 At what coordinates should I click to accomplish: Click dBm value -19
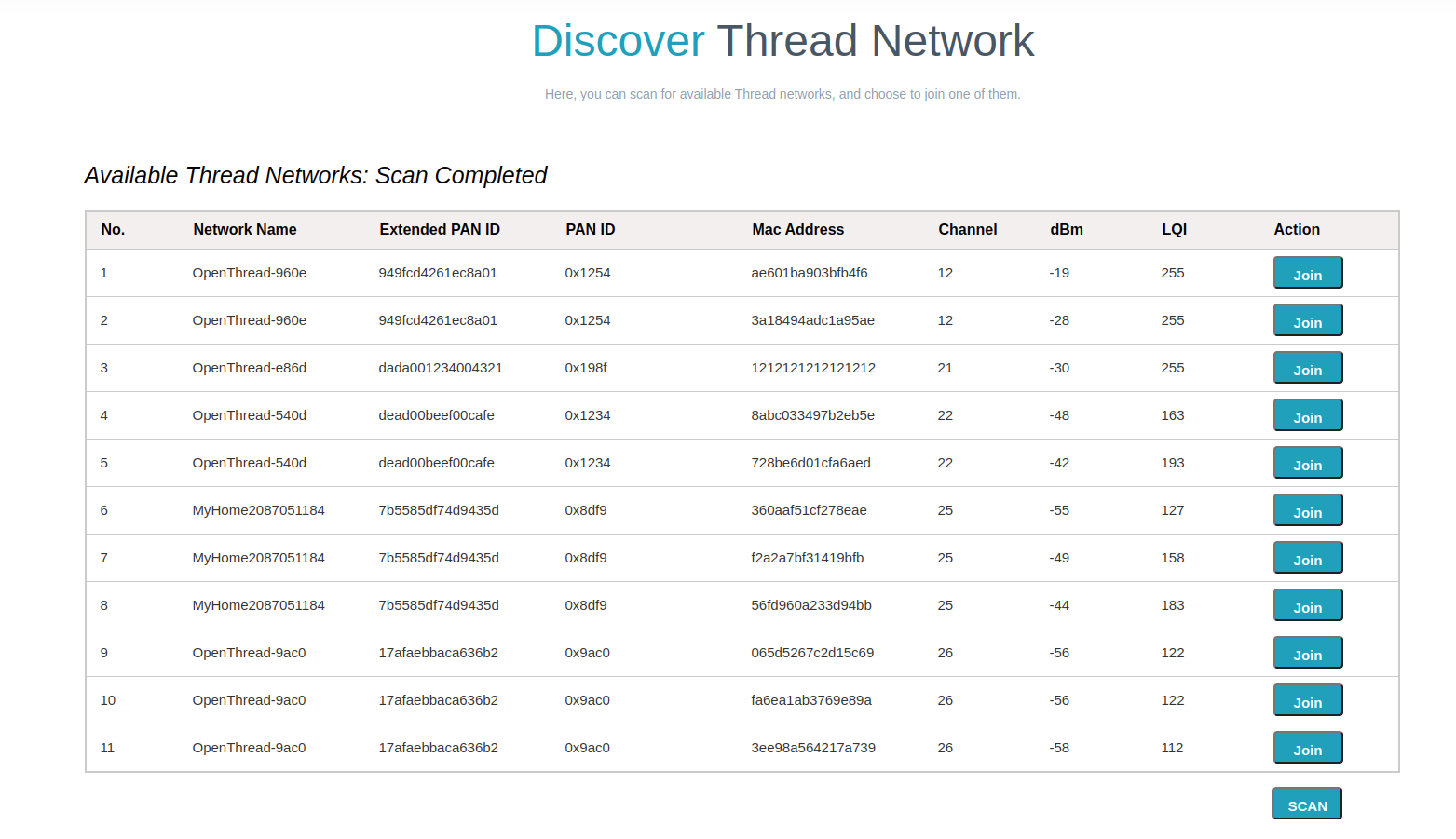click(1059, 273)
